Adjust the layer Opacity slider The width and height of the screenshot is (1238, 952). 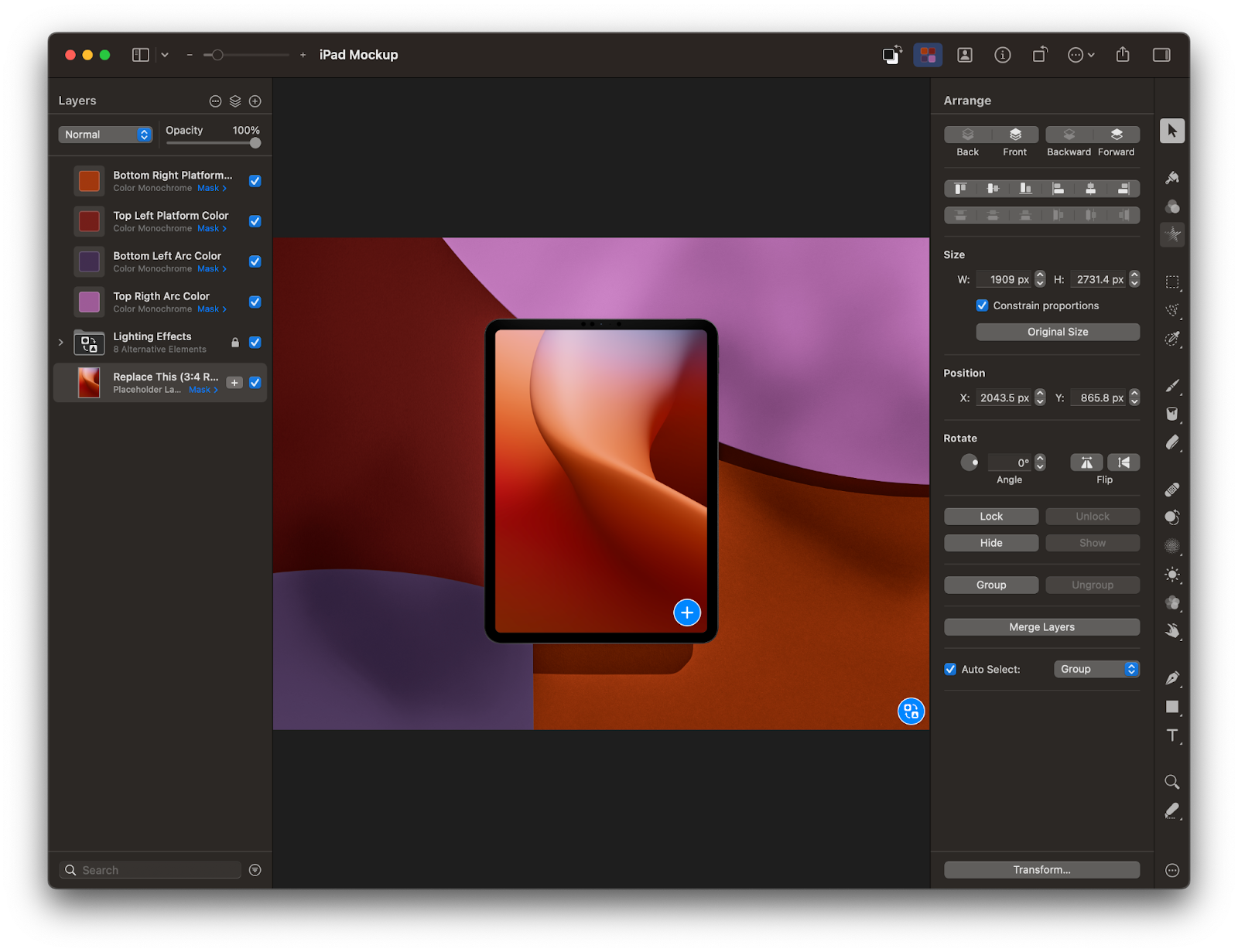point(255,143)
